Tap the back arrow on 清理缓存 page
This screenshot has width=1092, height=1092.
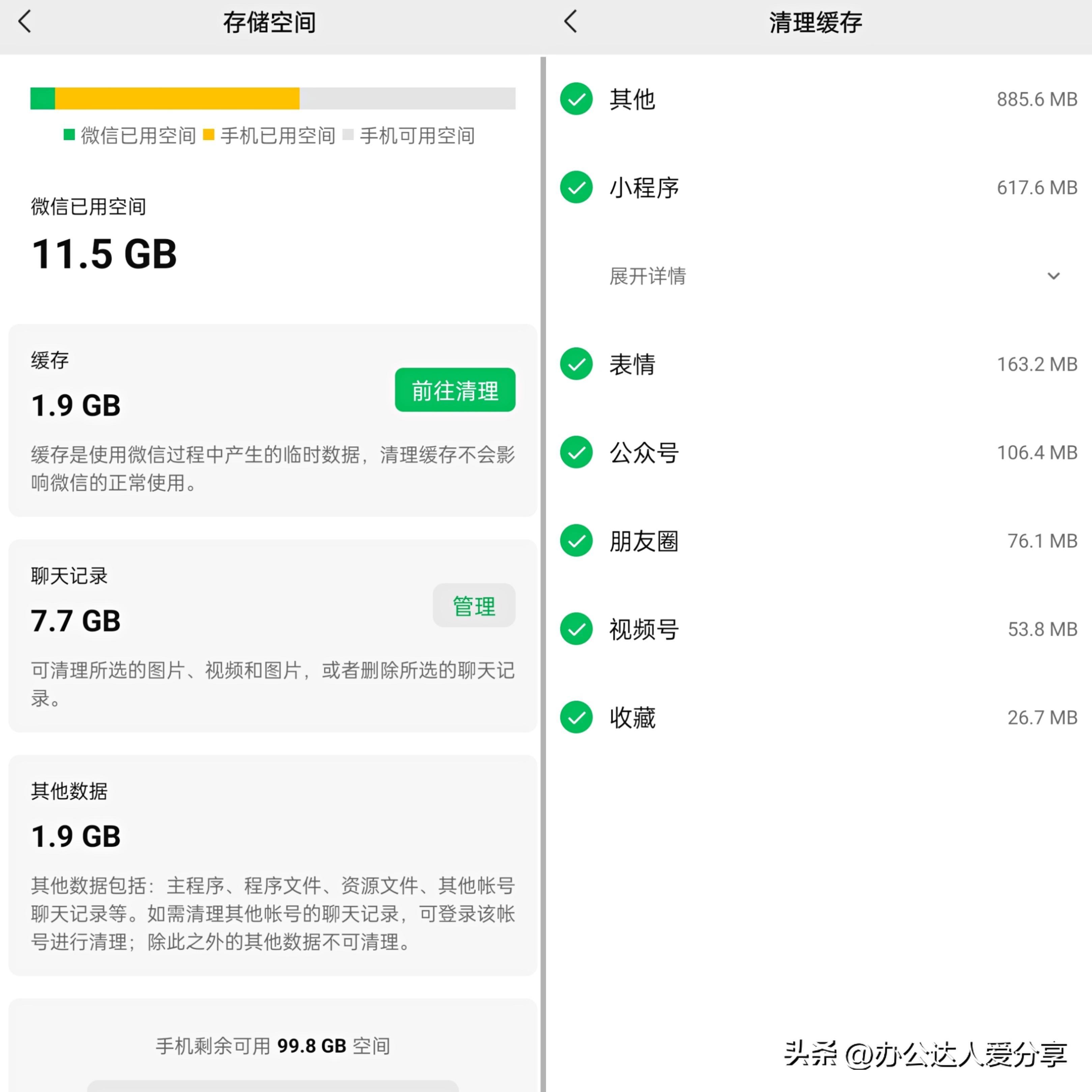tap(570, 22)
